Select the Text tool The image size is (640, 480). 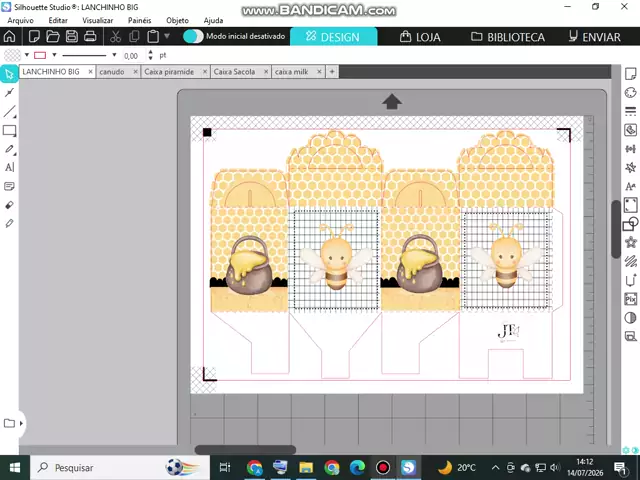9,167
